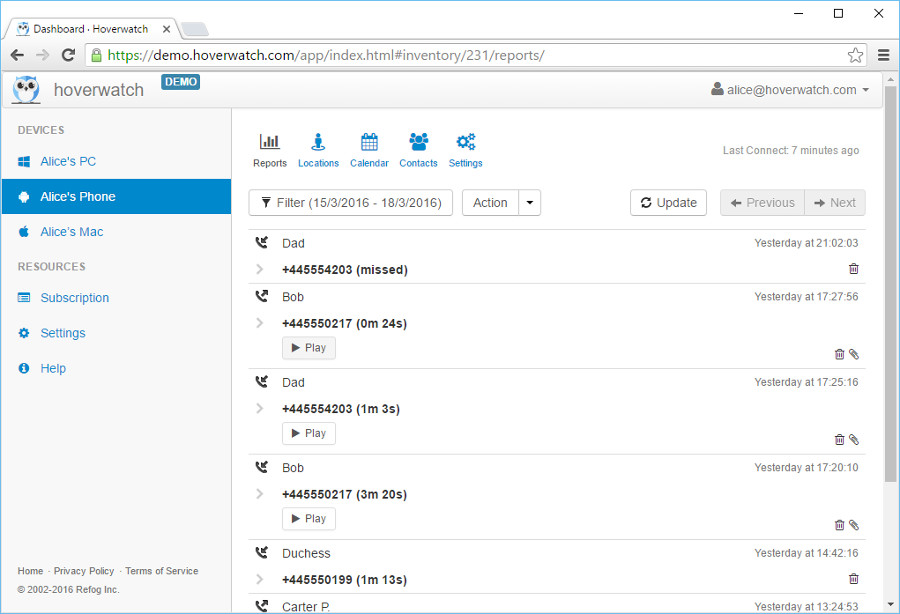Switch to Dashboard Hoverwatch browser tab
Viewport: 900px width, 614px height.
[x=91, y=29]
